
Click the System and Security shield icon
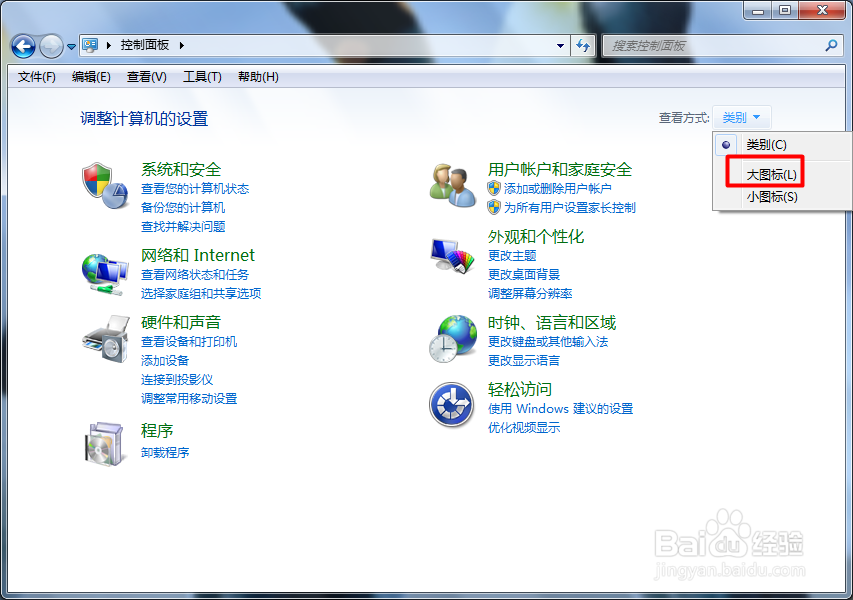[105, 185]
